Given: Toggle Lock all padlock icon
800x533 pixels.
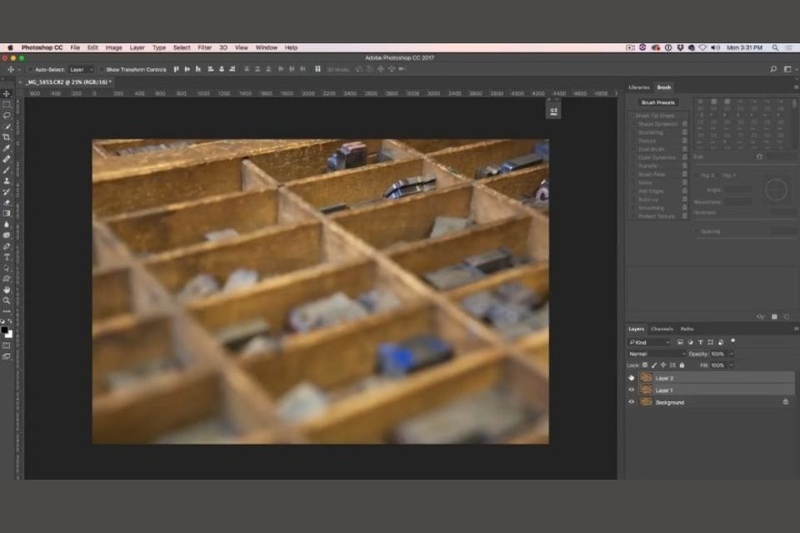Looking at the screenshot, I should tap(682, 365).
